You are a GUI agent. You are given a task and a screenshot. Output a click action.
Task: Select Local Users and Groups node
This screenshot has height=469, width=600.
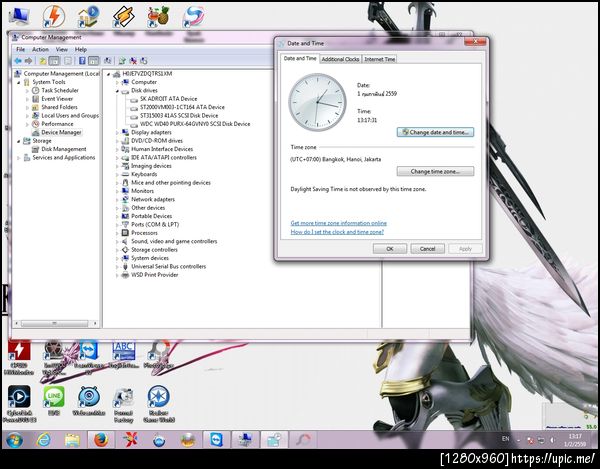click(70, 116)
